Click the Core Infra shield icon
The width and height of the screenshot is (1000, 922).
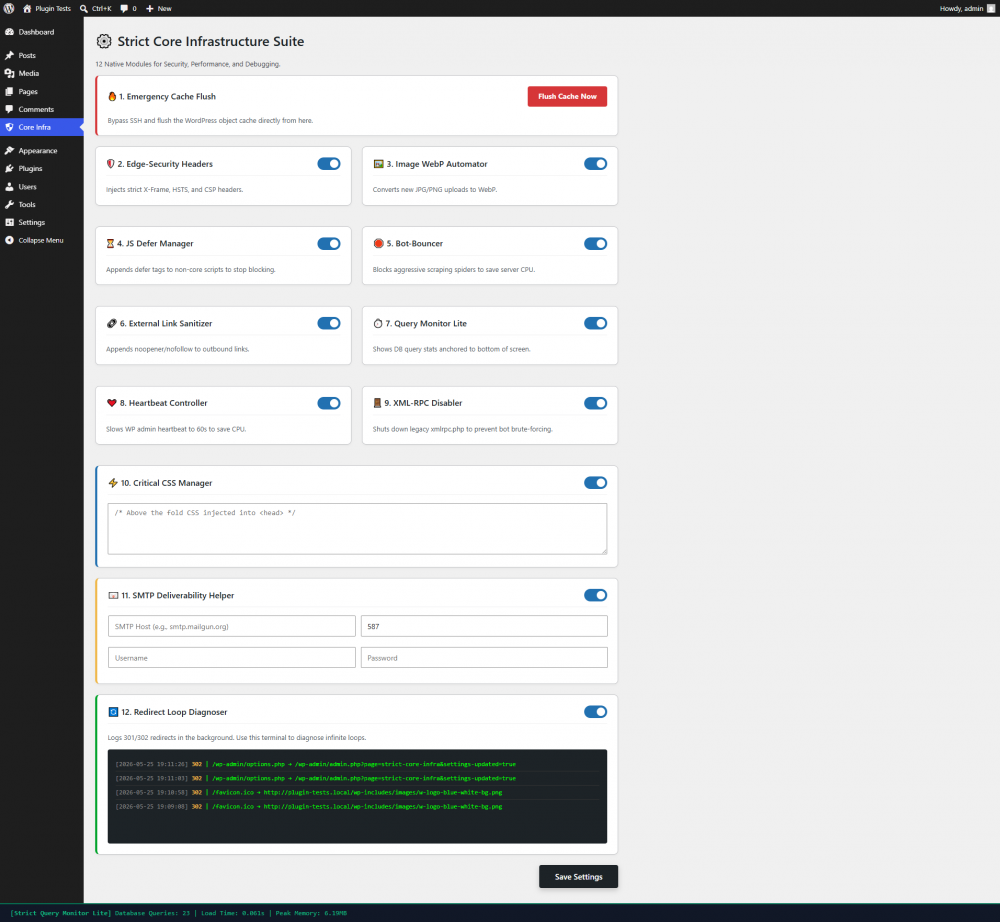tap(10, 127)
